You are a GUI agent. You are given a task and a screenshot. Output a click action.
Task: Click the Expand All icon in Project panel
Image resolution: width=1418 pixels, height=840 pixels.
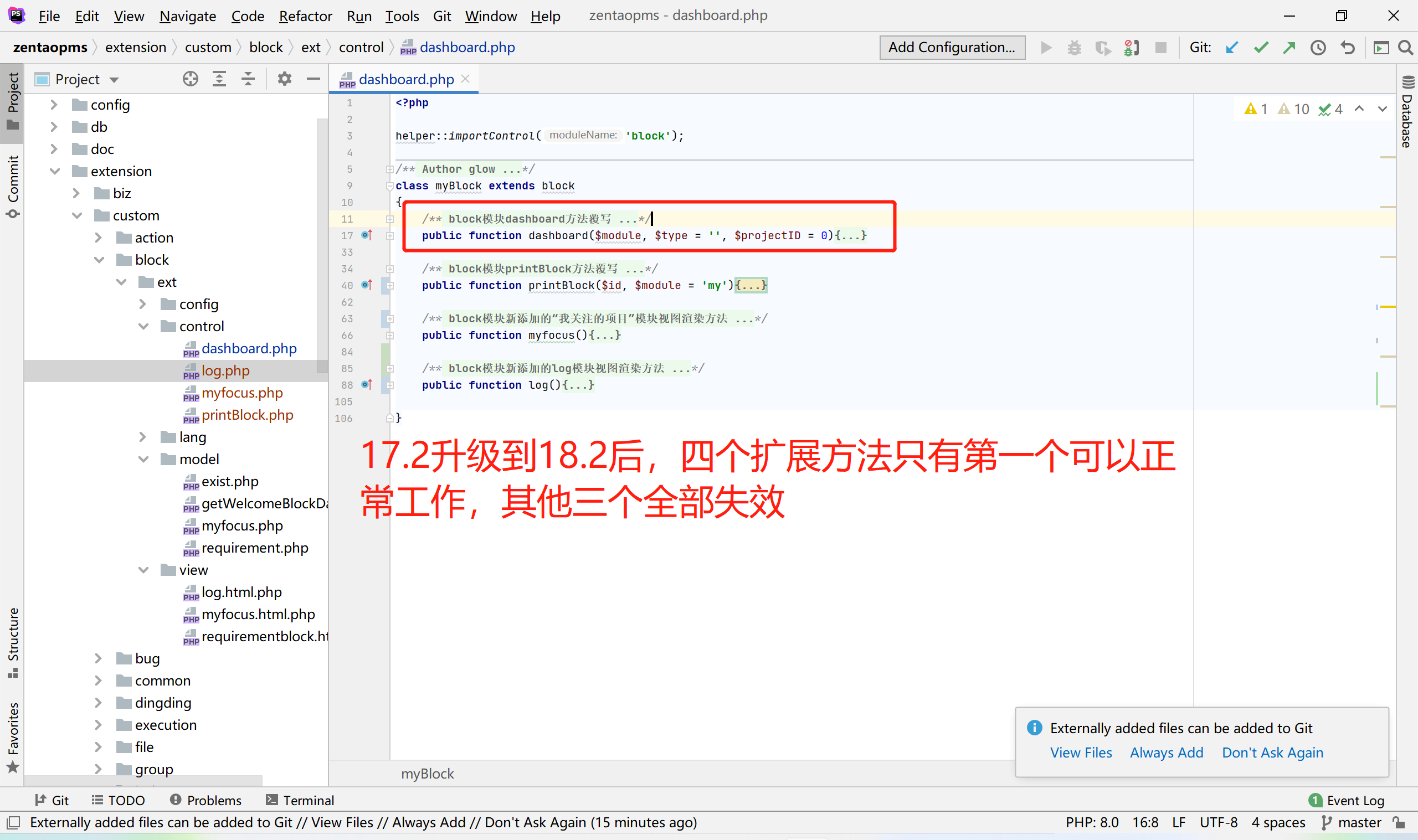pos(219,79)
